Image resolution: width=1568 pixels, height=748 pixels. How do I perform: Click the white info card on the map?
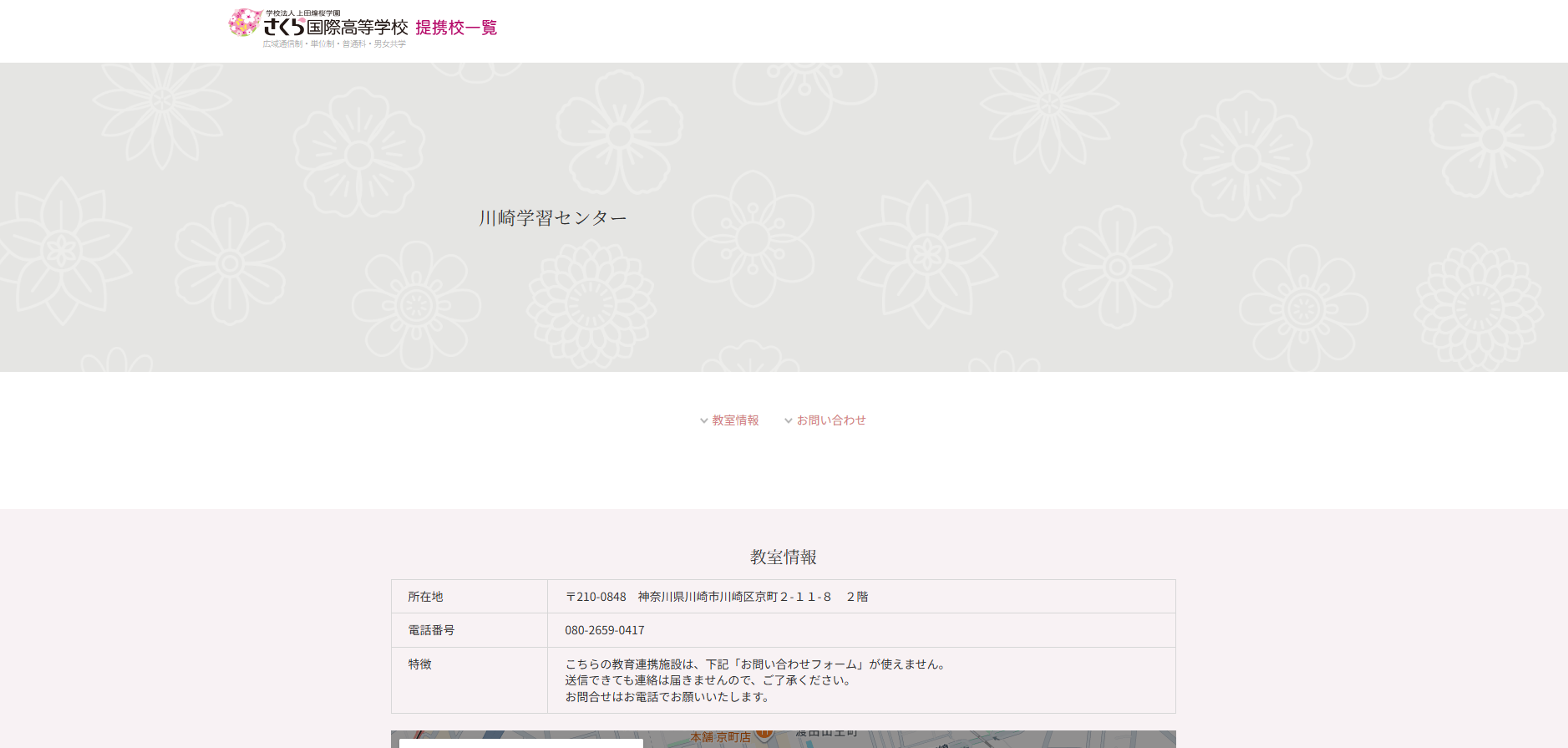point(520,743)
